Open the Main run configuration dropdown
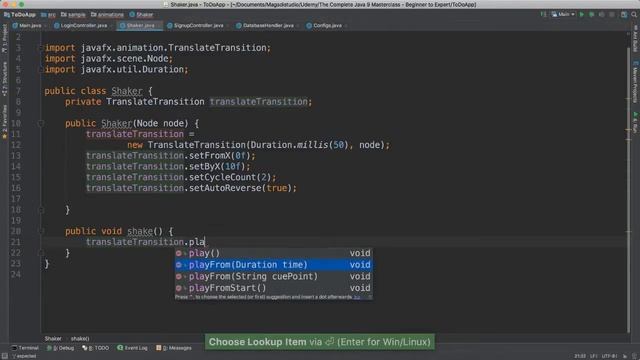The height and width of the screenshot is (360, 640). (563, 14)
